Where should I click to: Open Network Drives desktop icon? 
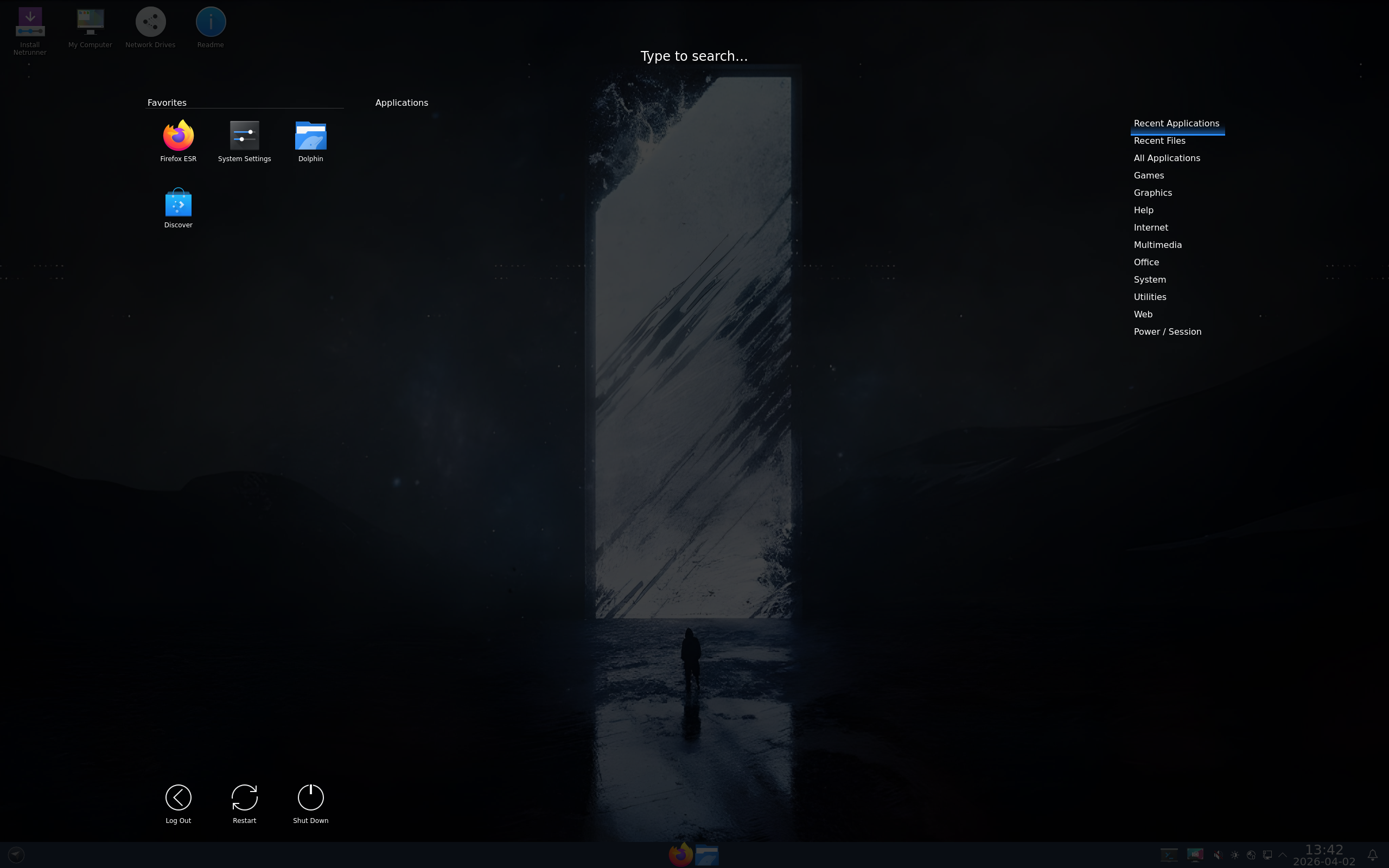coord(150,28)
